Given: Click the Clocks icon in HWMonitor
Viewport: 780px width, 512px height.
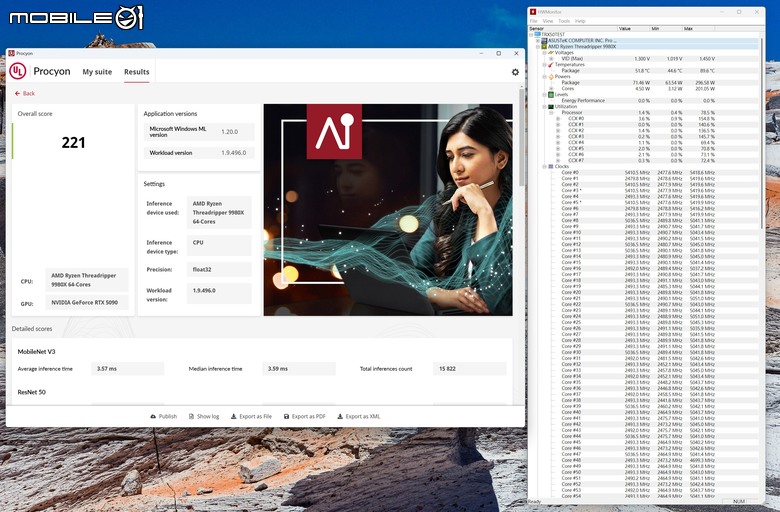Looking at the screenshot, I should 551,166.
